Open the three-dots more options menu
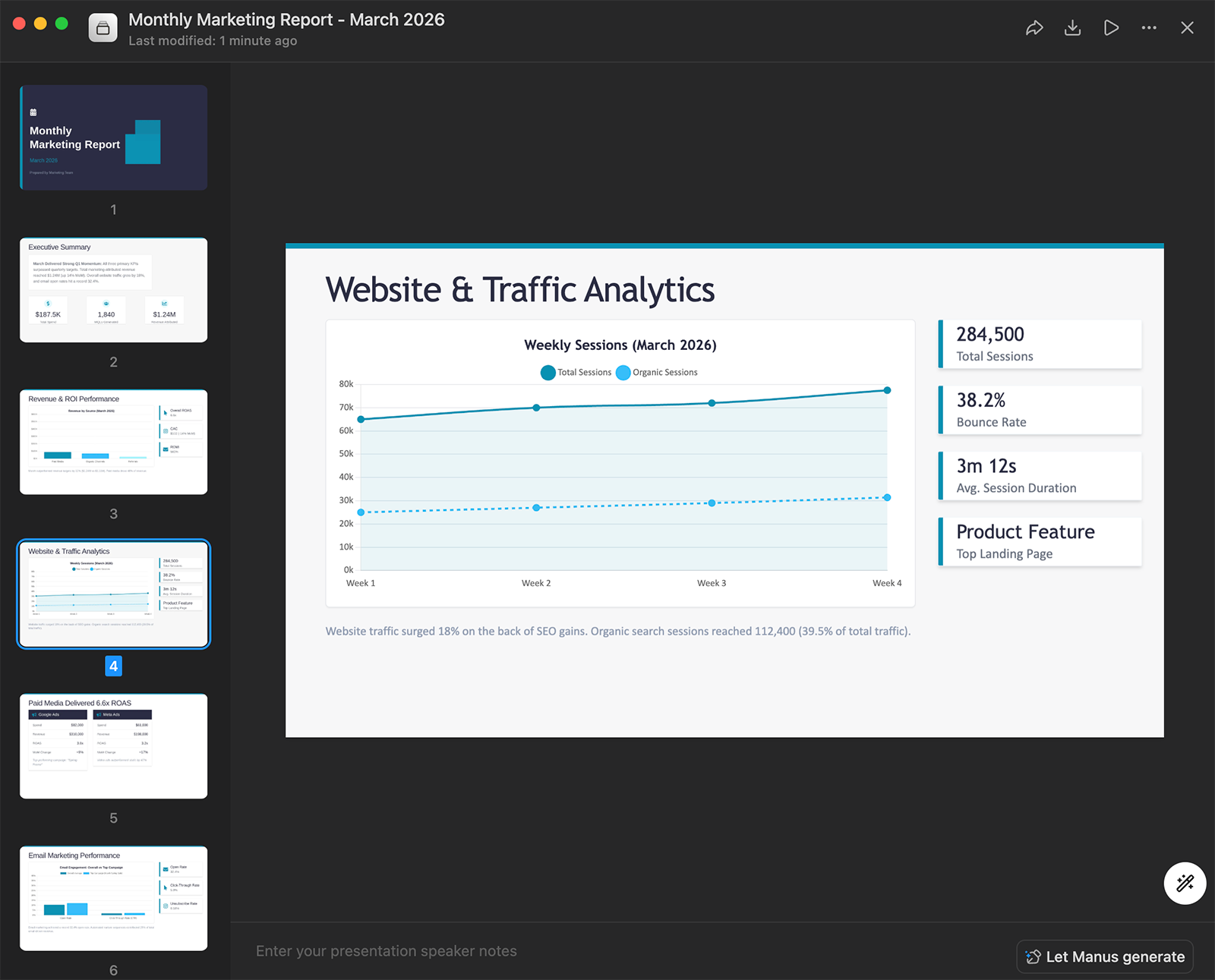The image size is (1215, 980). (x=1149, y=28)
